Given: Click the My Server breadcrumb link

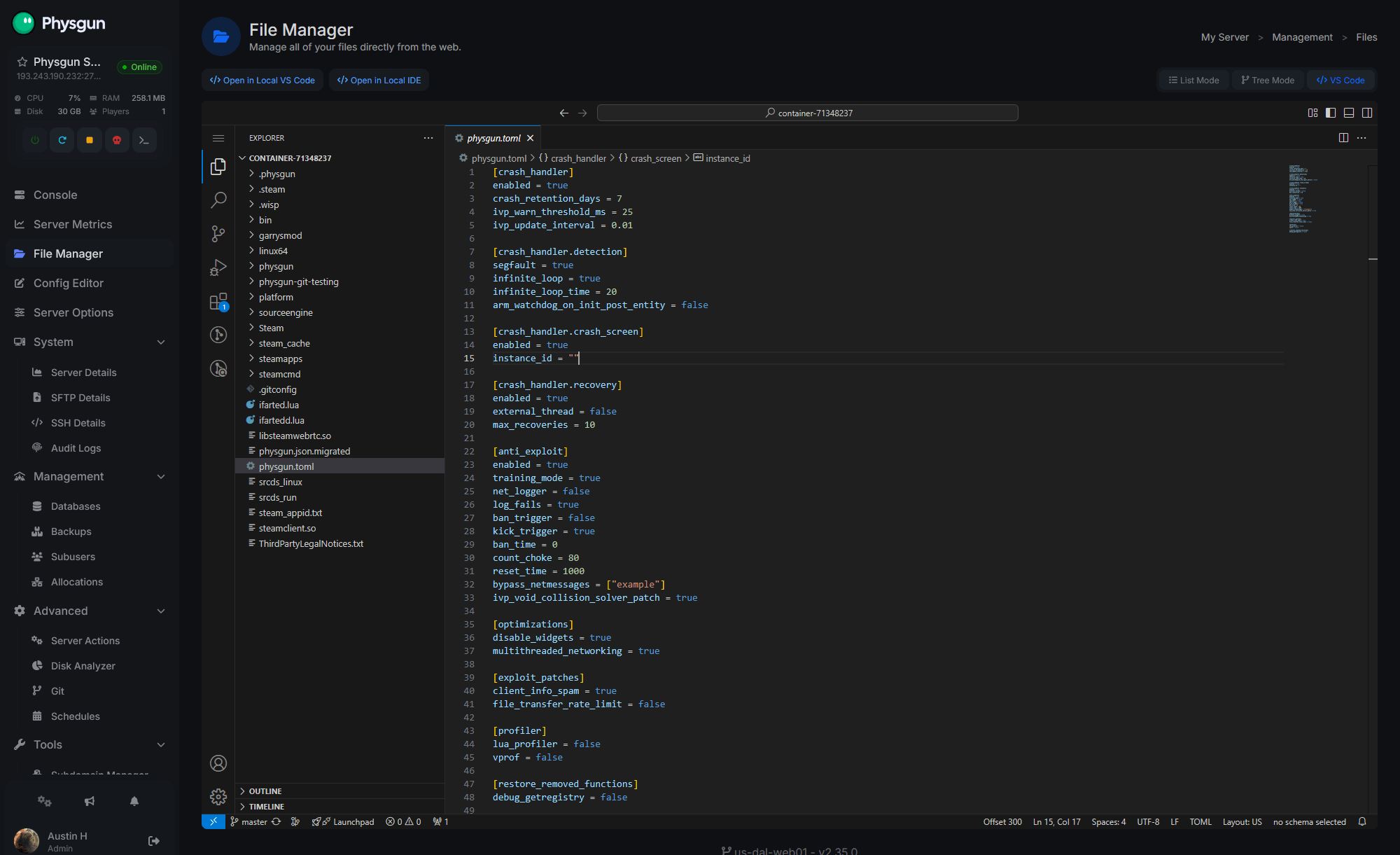Looking at the screenshot, I should 1224,37.
